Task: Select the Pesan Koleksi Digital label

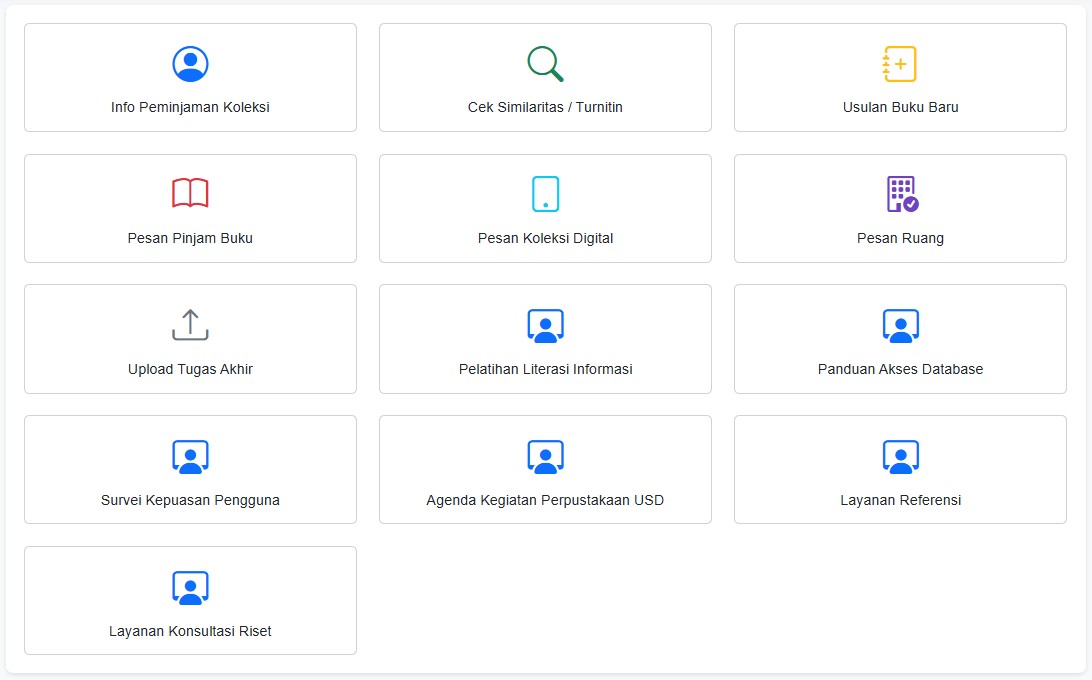Action: tap(545, 238)
